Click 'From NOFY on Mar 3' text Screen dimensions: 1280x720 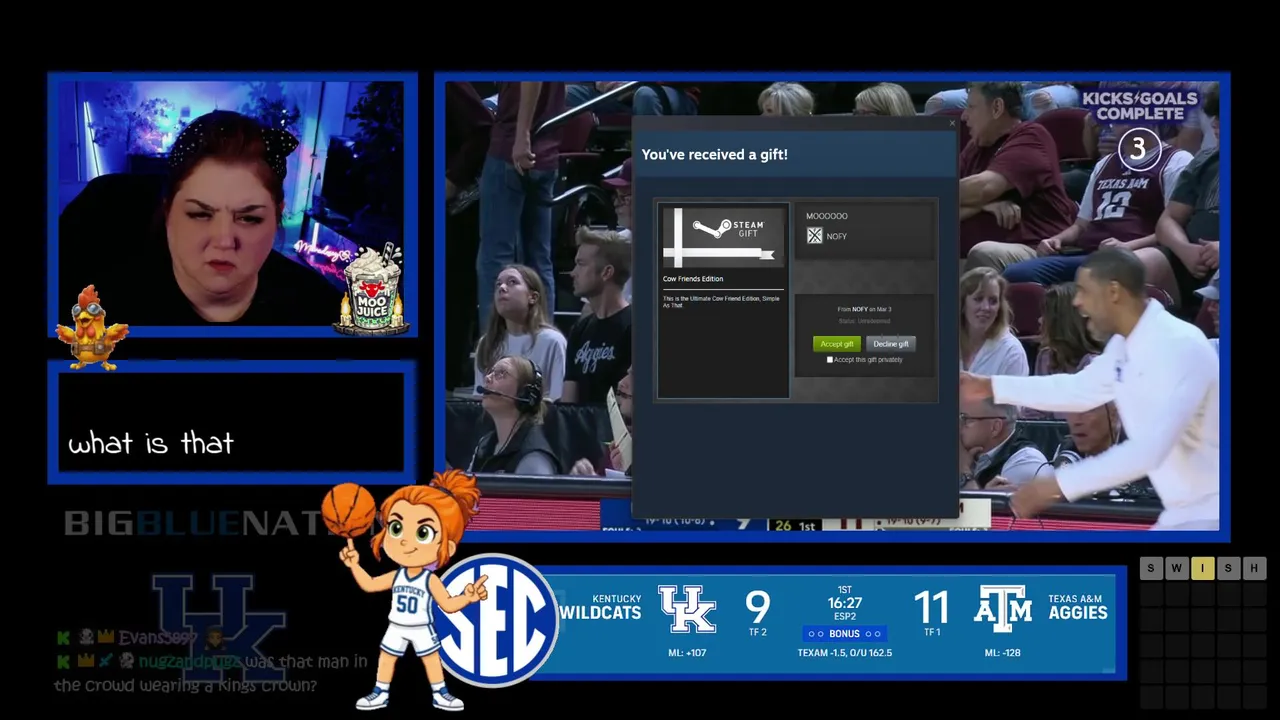click(x=864, y=309)
